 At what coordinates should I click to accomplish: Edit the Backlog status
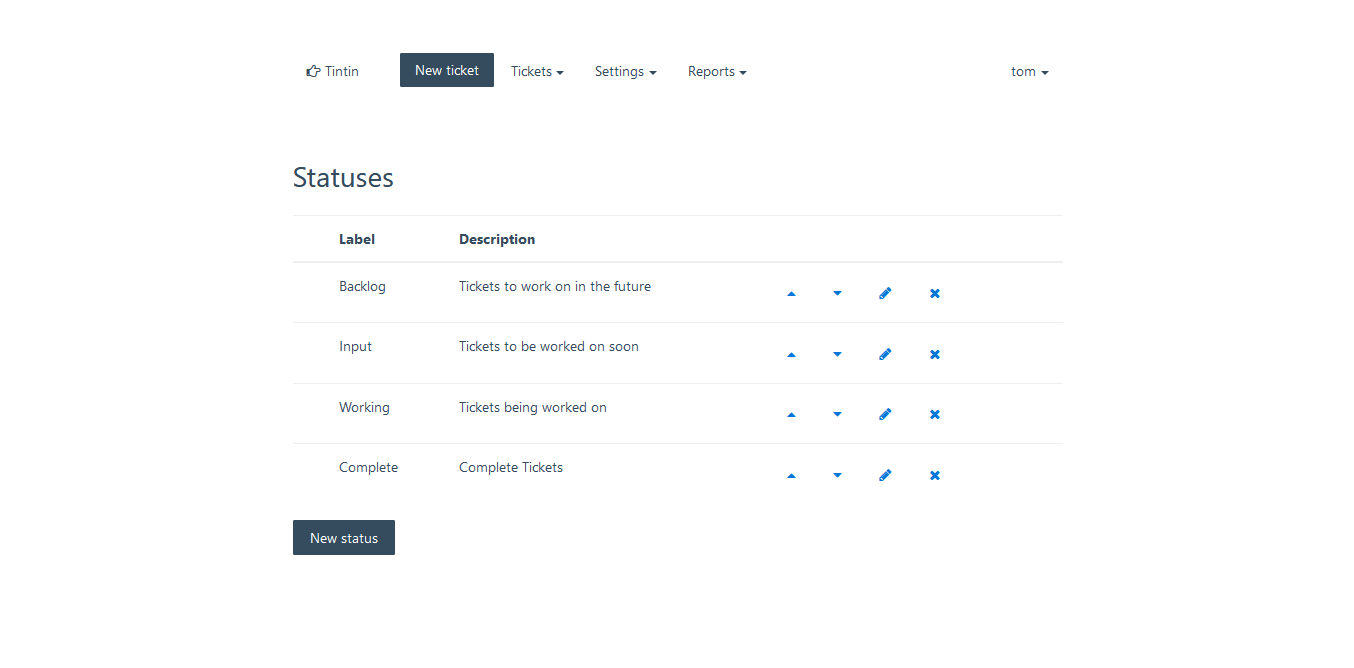pyautogui.click(x=885, y=294)
